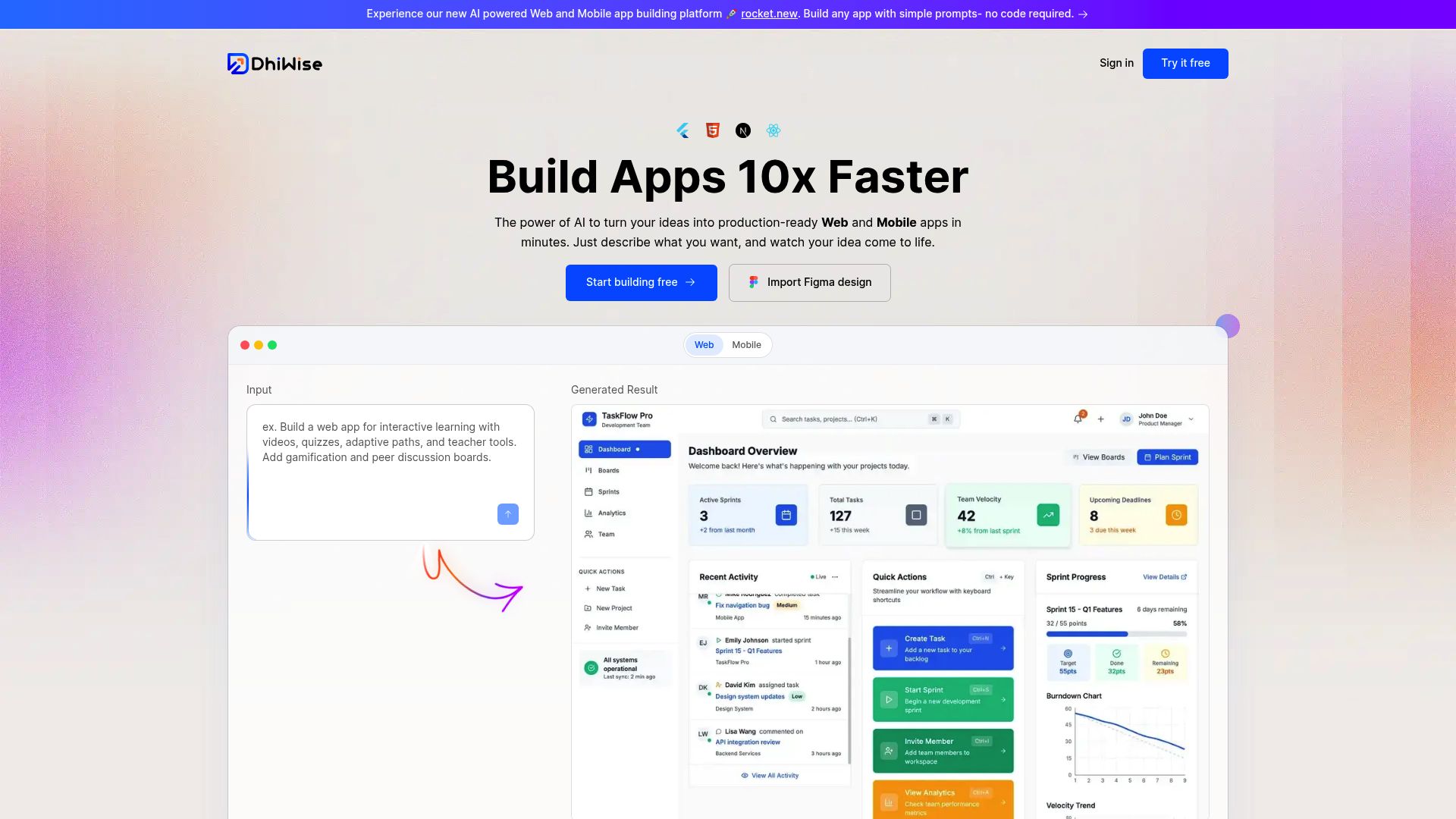Screen dimensions: 1456x819
Task: Click the plus icon beside the bell
Action: [1101, 419]
